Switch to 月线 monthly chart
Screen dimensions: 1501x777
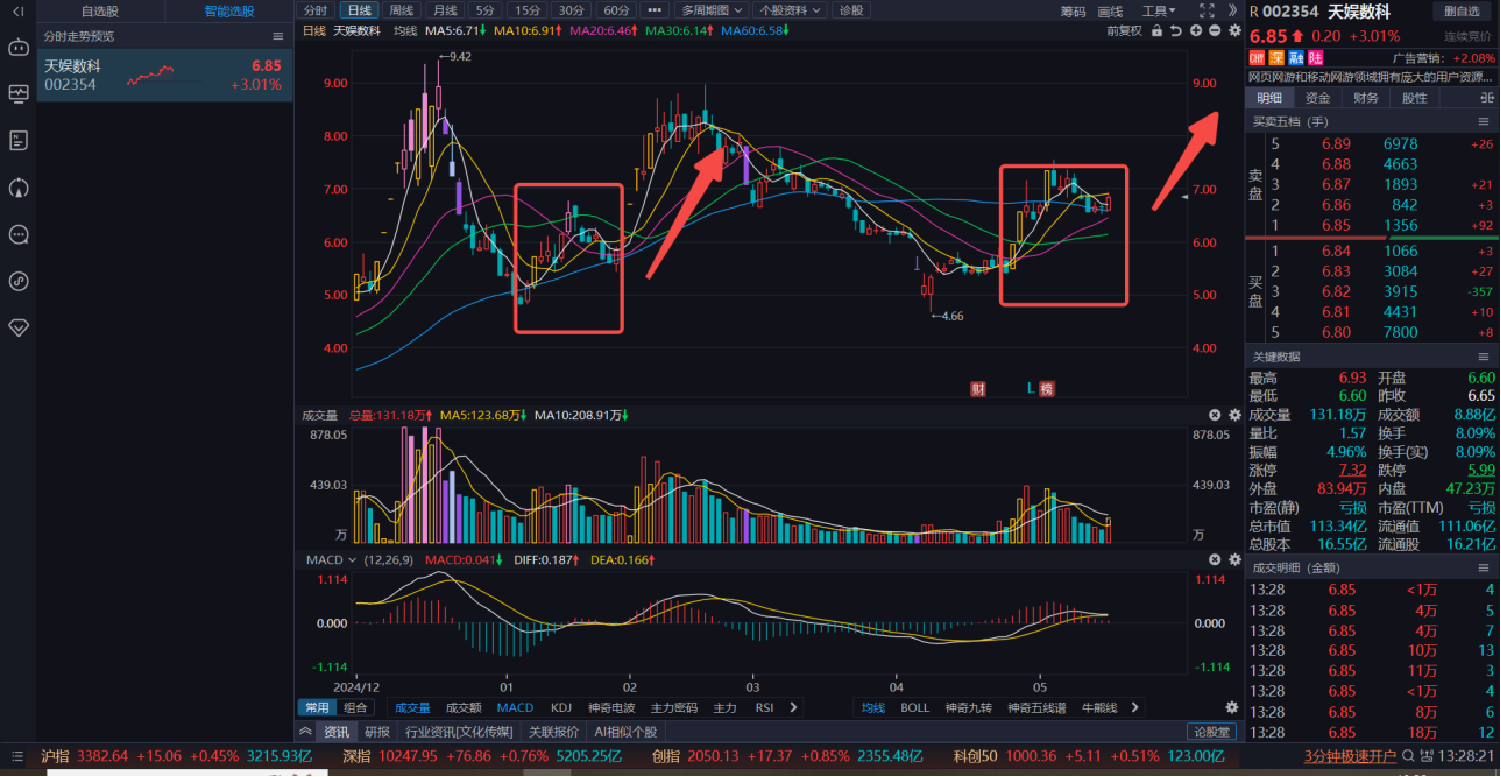click(x=443, y=10)
